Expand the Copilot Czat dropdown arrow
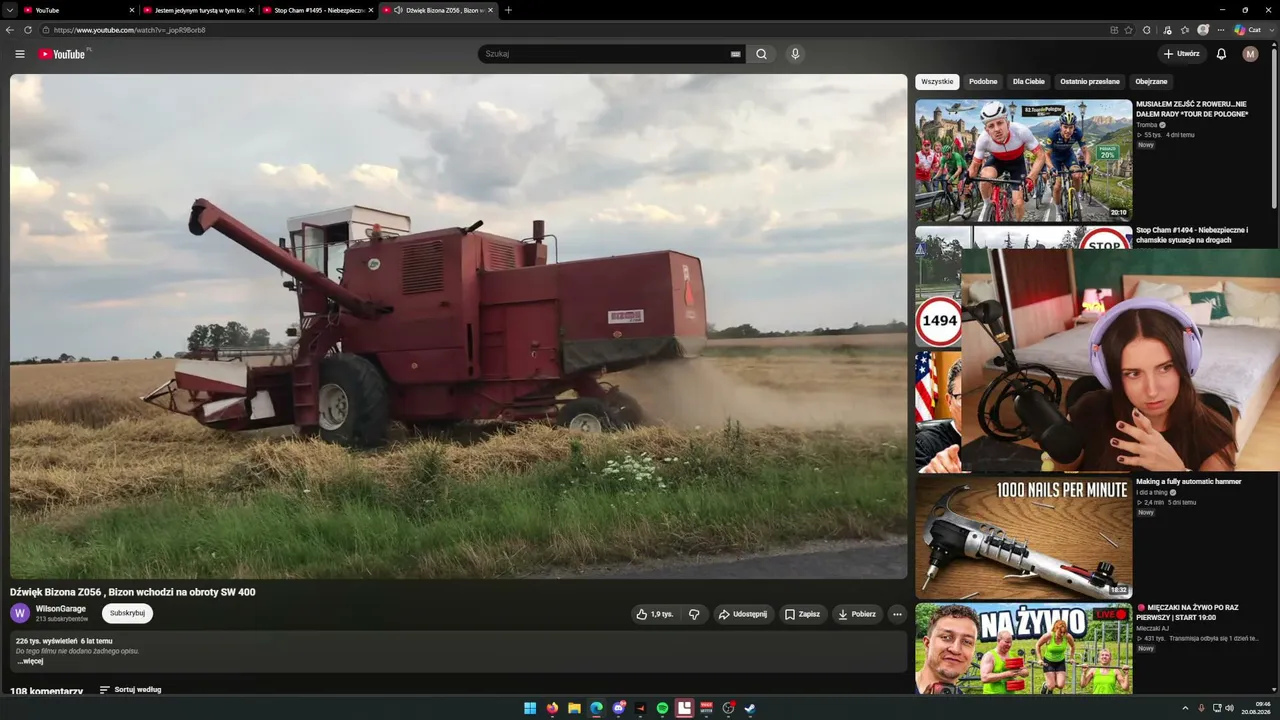This screenshot has height=720, width=1280. (1270, 30)
